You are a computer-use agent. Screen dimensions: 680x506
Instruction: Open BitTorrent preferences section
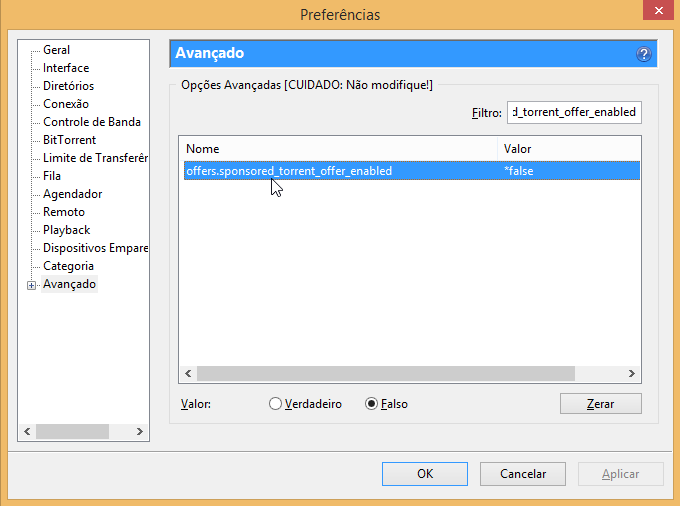(69, 140)
